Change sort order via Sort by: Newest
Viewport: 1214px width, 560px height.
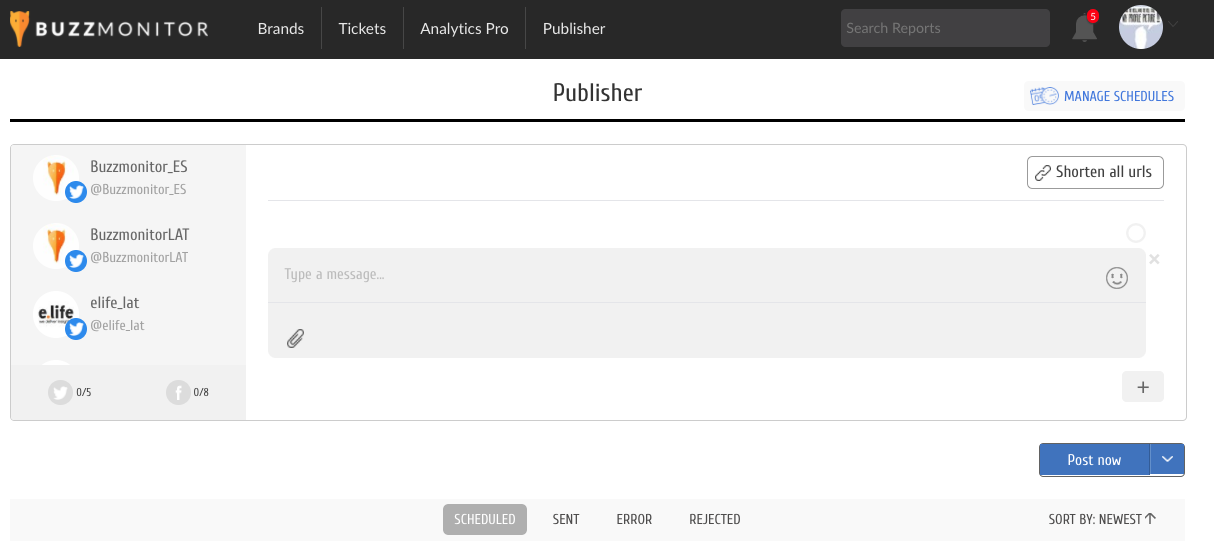click(1102, 519)
